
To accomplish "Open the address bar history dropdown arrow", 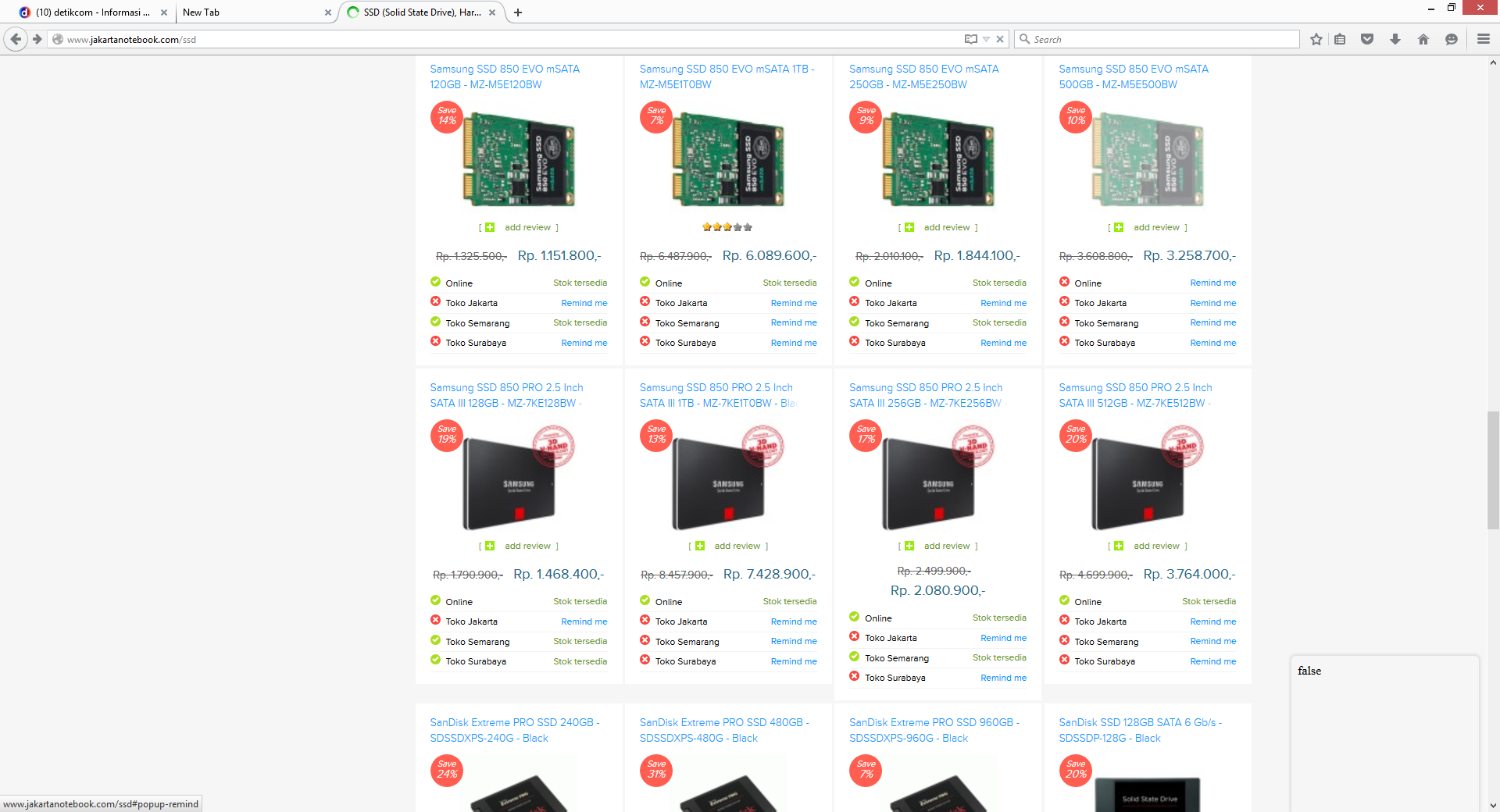I will click(986, 39).
